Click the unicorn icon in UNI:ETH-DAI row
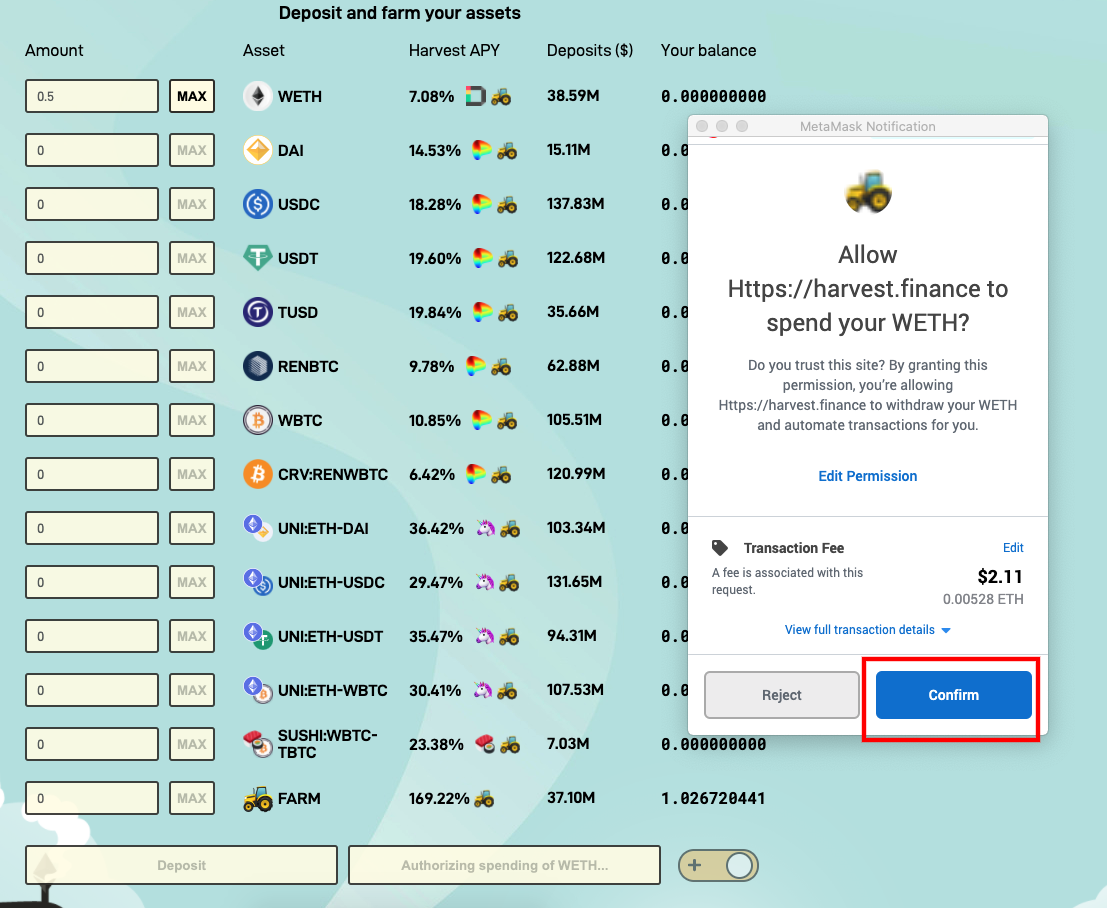Viewport: 1107px width, 908px height. tap(486, 527)
